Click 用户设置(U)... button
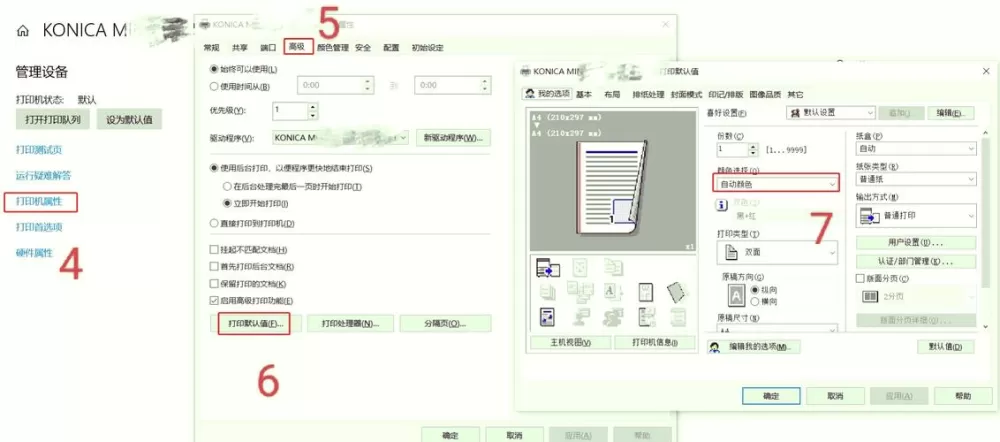1000x442 pixels. 916,243
